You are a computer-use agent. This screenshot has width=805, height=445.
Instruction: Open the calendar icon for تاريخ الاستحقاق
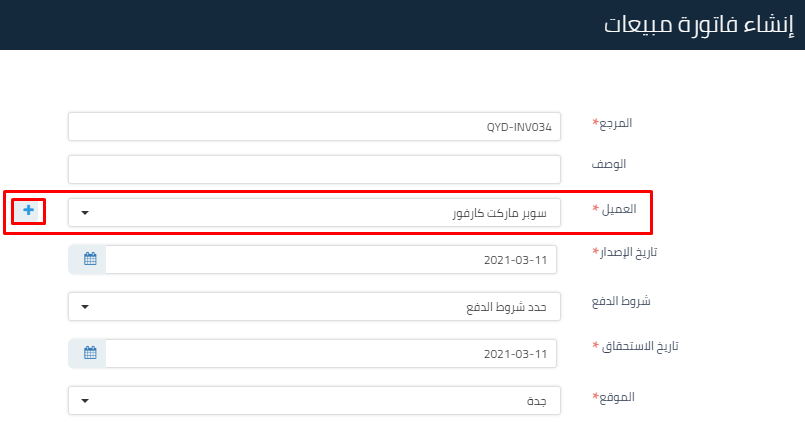point(89,353)
